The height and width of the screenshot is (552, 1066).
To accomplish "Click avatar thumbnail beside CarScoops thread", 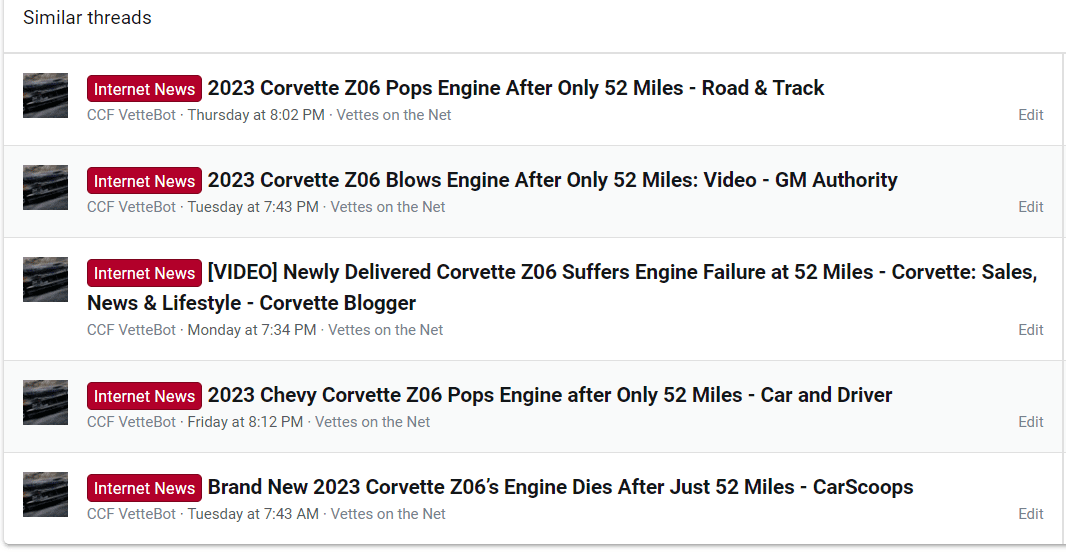I will pyautogui.click(x=45, y=495).
